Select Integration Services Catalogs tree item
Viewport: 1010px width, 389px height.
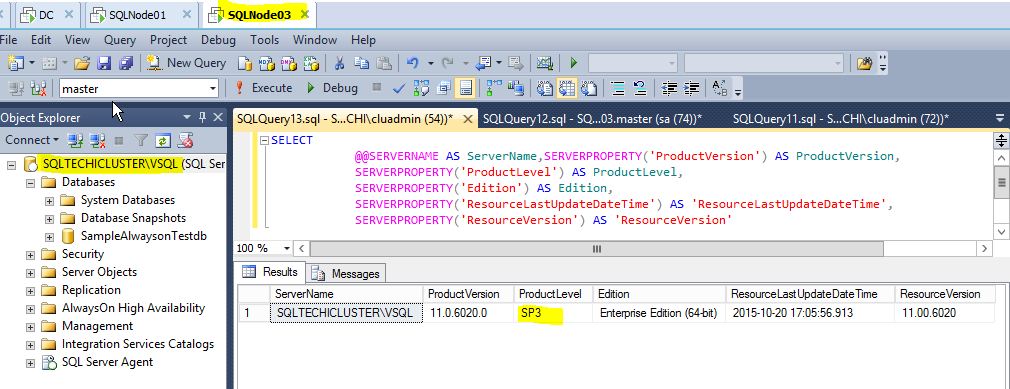point(137,344)
